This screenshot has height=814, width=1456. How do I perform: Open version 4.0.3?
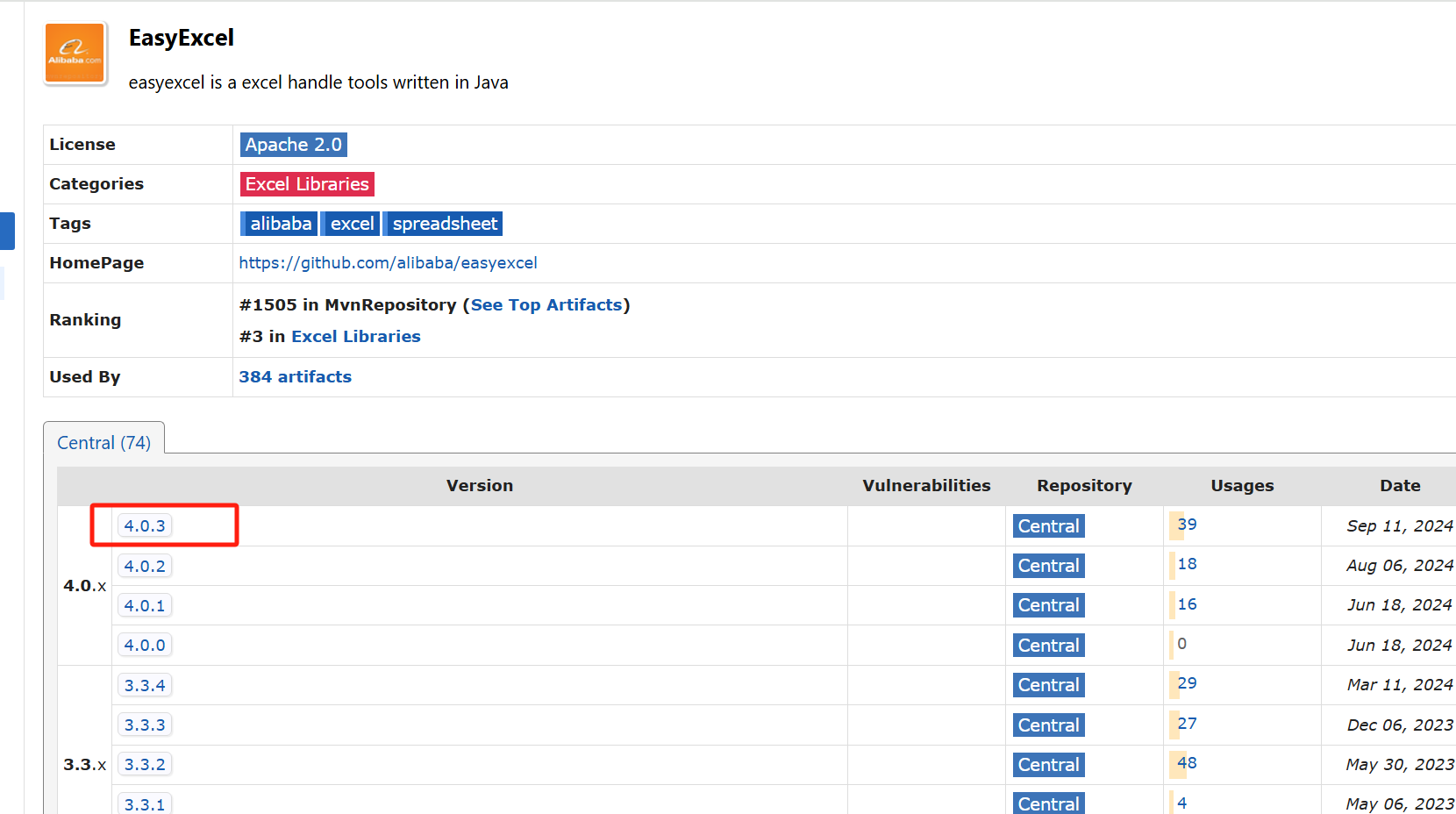145,526
